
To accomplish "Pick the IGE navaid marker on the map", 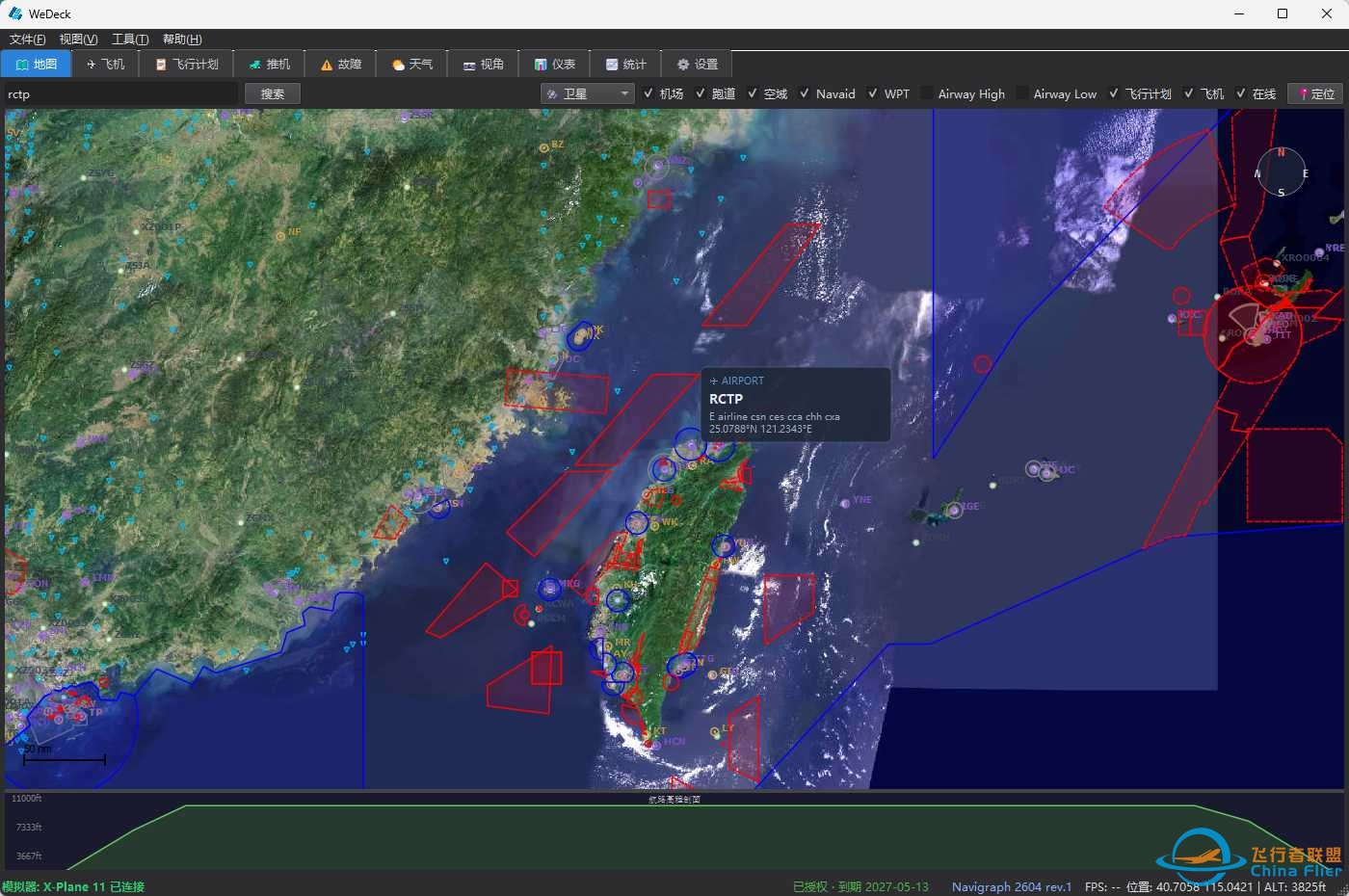I will 954,510.
